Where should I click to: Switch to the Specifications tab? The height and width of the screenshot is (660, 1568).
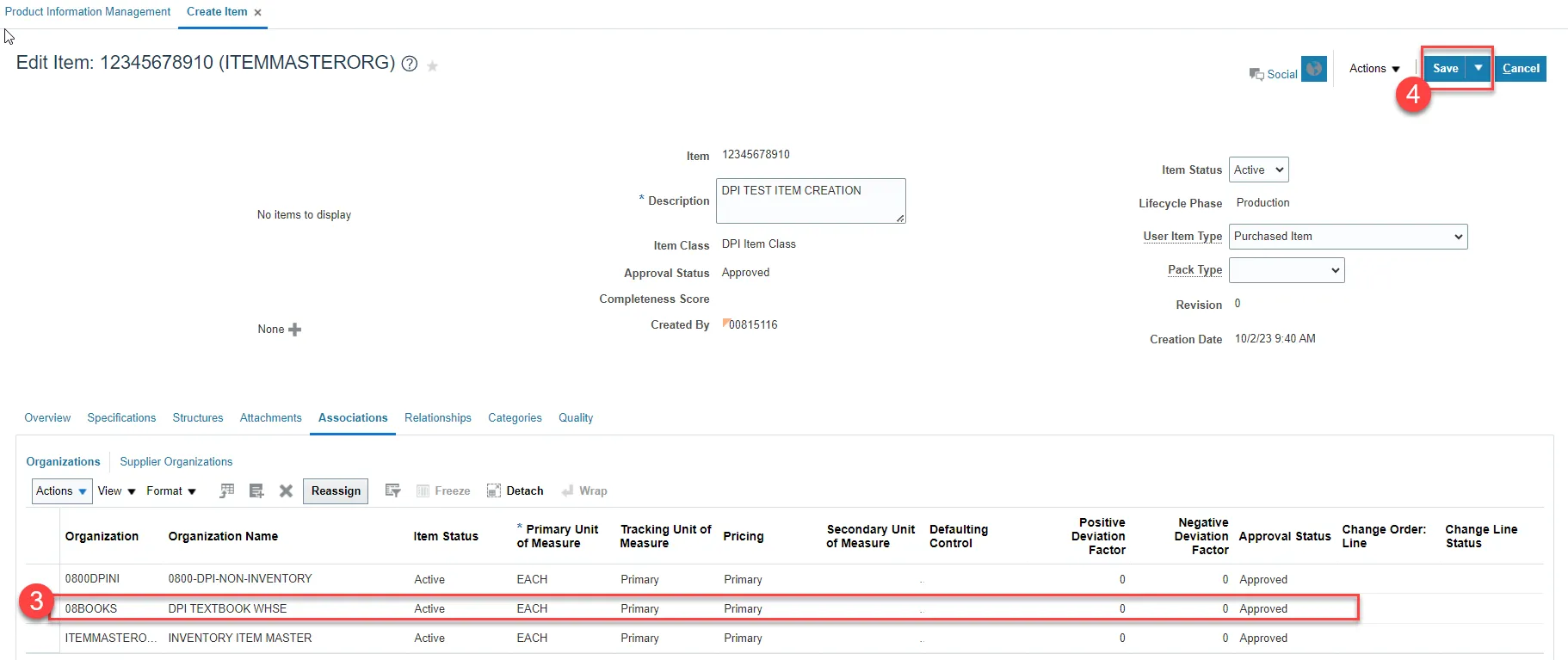(121, 418)
